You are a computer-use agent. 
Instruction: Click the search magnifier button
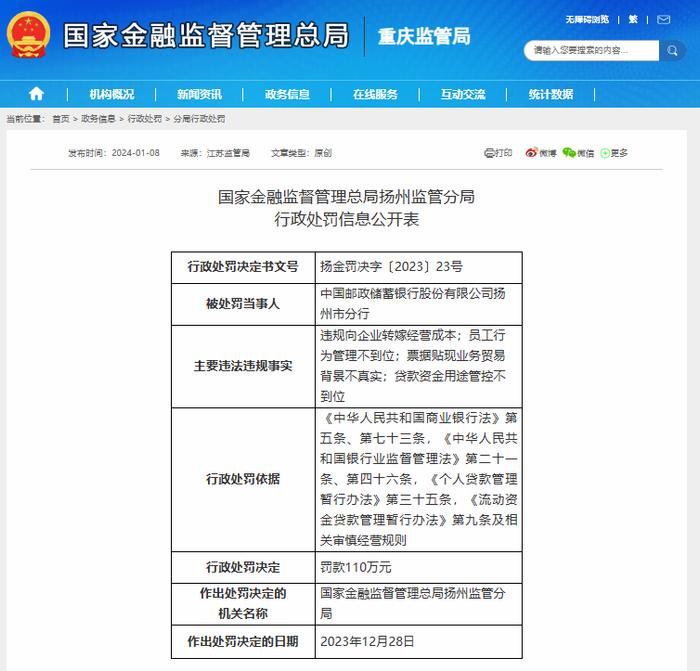[x=672, y=50]
